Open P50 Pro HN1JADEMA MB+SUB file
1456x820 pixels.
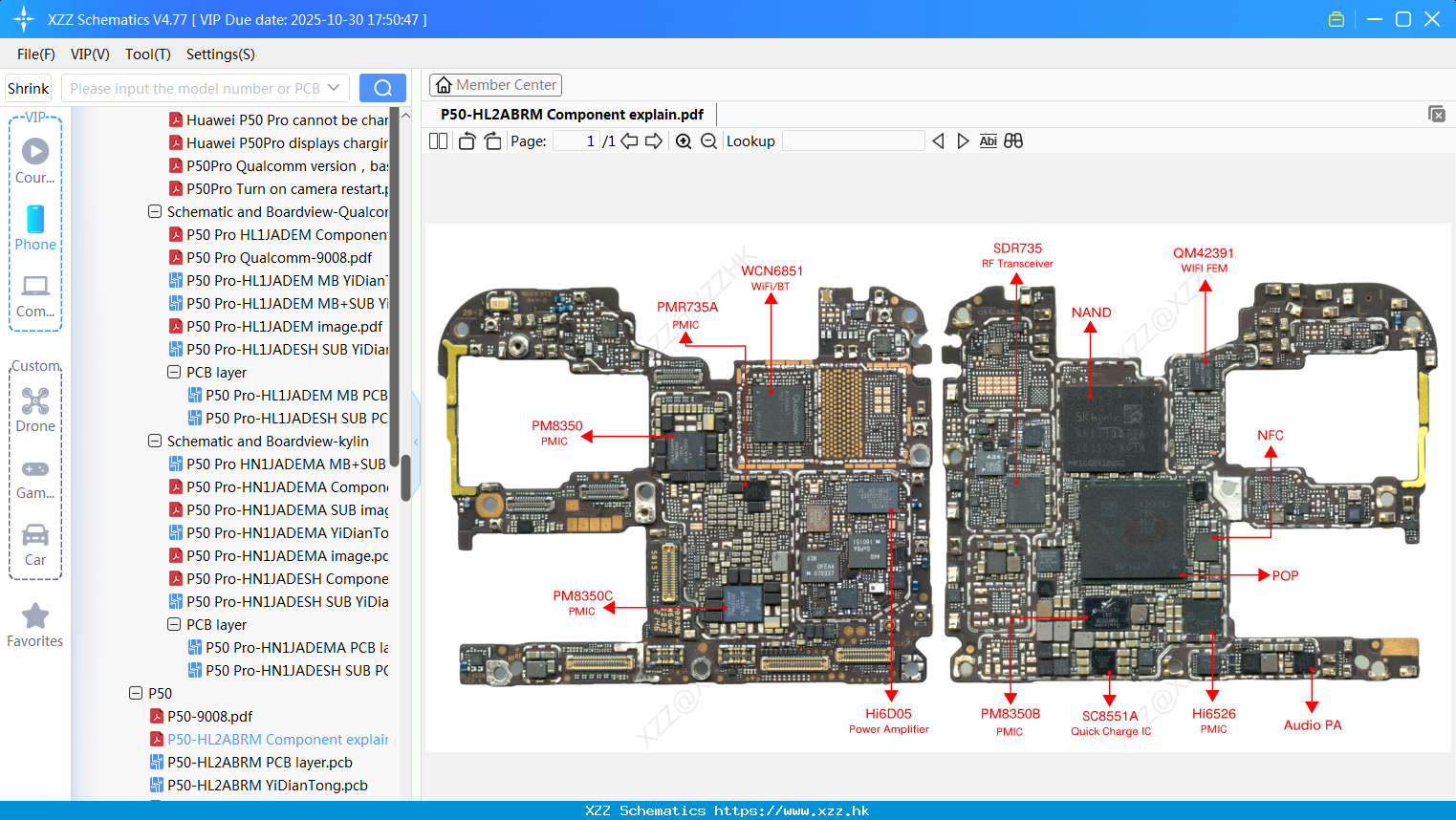coord(278,464)
